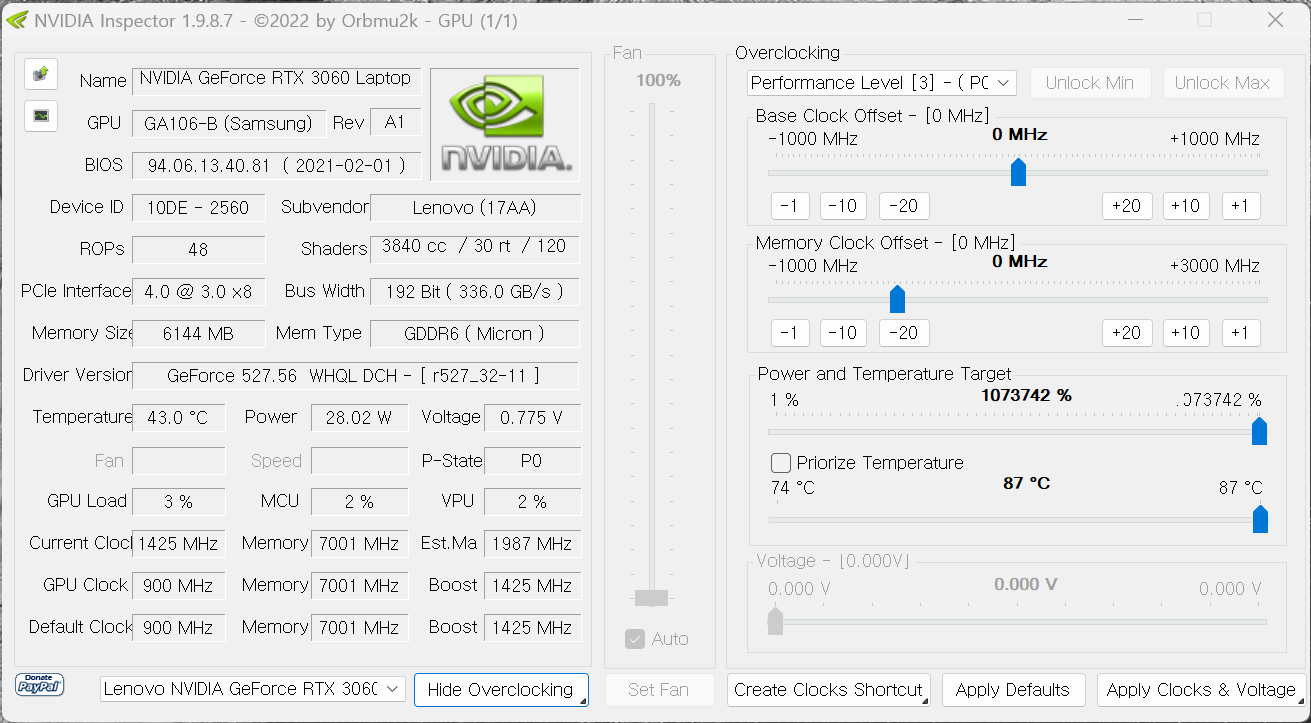Click Base Clock Offset +1 button
1311x723 pixels.
click(1240, 206)
